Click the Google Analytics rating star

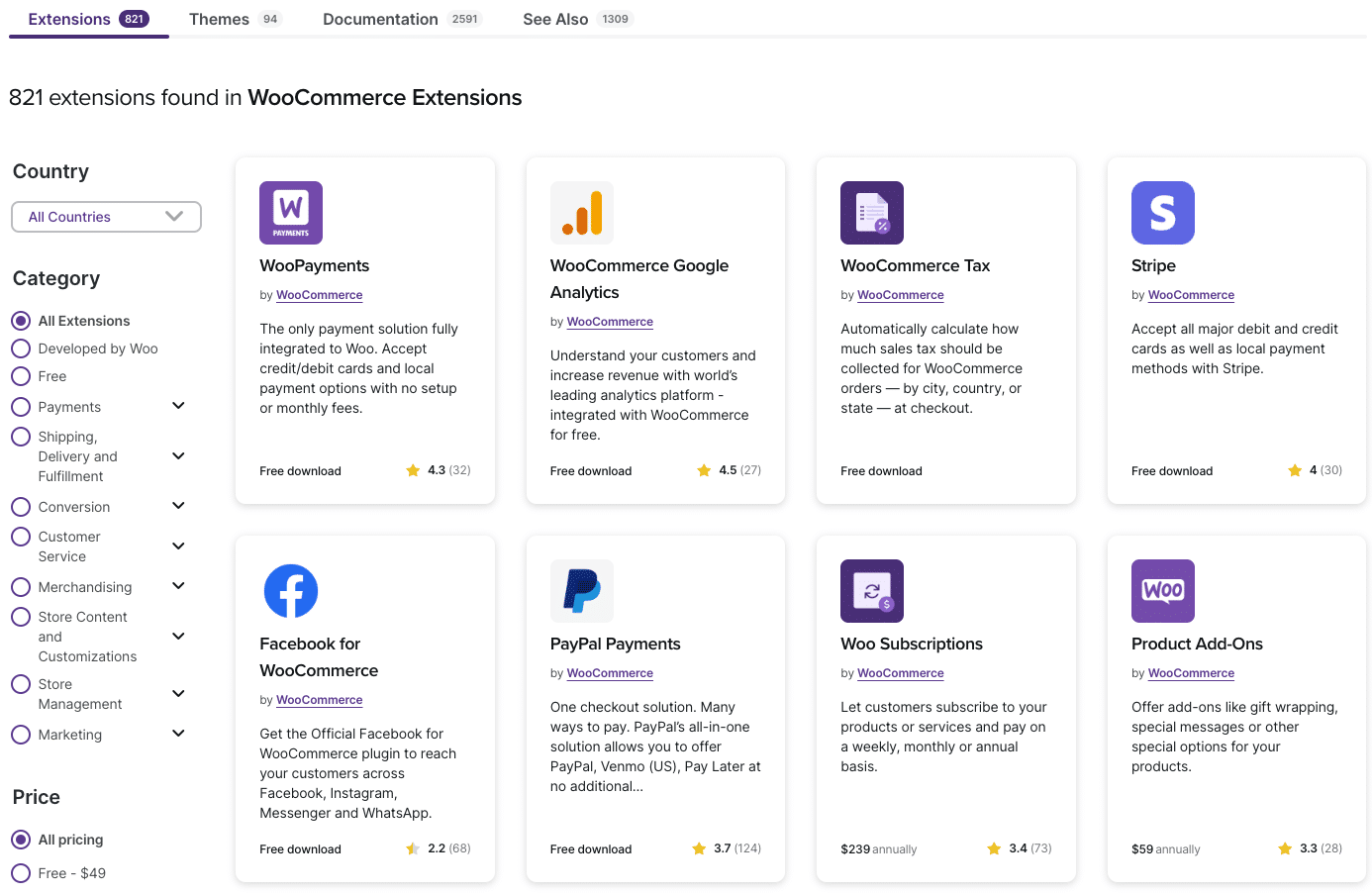coord(704,470)
